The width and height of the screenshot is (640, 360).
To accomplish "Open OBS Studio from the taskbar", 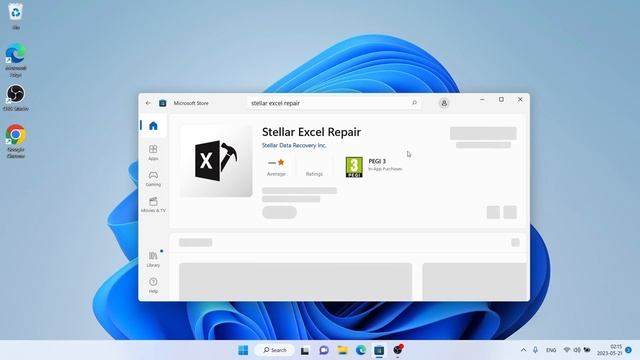I will [x=398, y=349].
